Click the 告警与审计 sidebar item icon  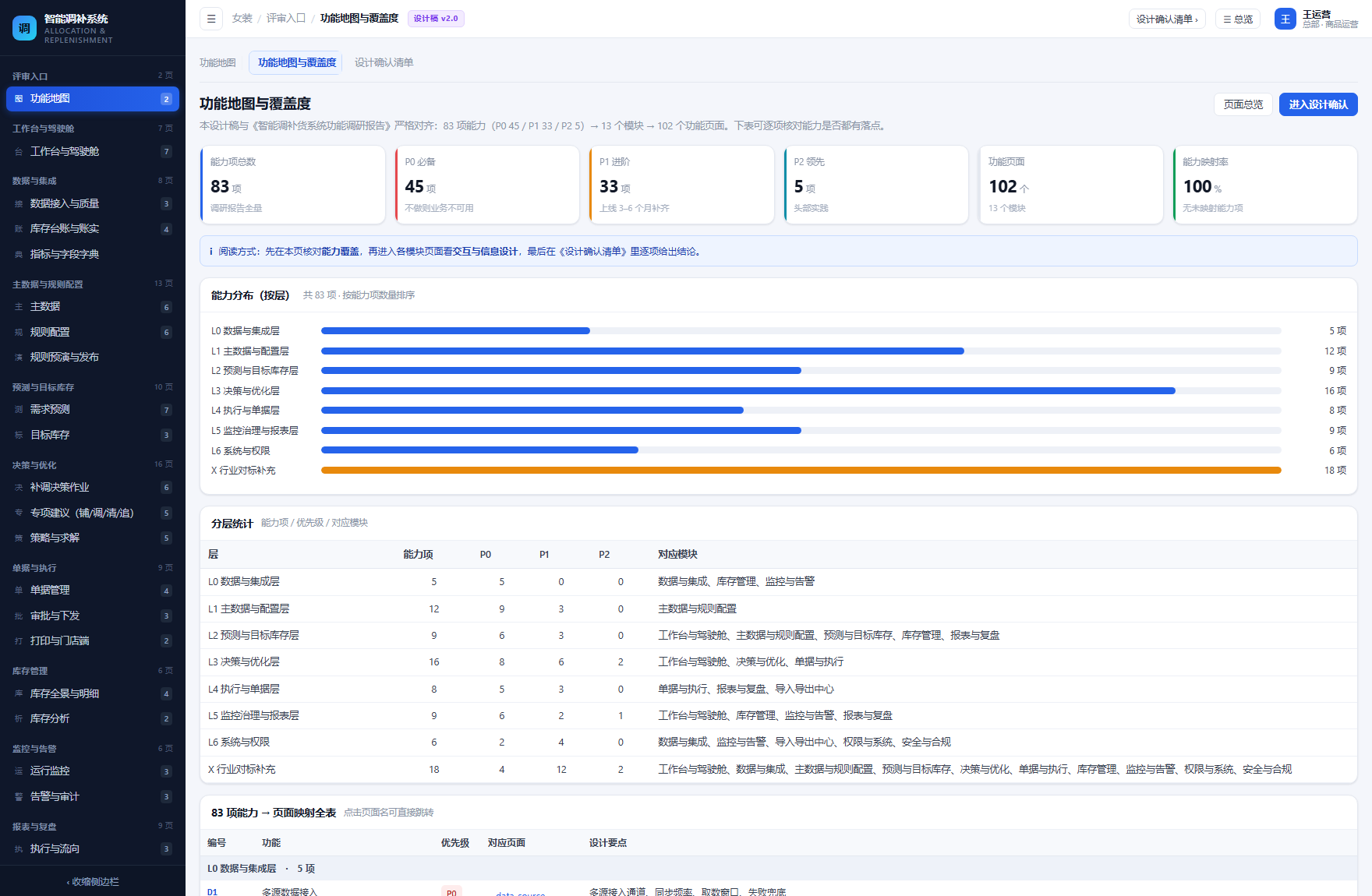pos(19,797)
